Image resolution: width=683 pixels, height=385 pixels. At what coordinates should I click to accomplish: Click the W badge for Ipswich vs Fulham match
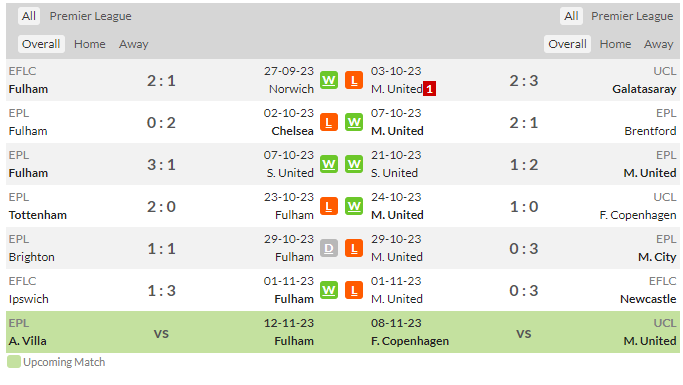click(329, 290)
